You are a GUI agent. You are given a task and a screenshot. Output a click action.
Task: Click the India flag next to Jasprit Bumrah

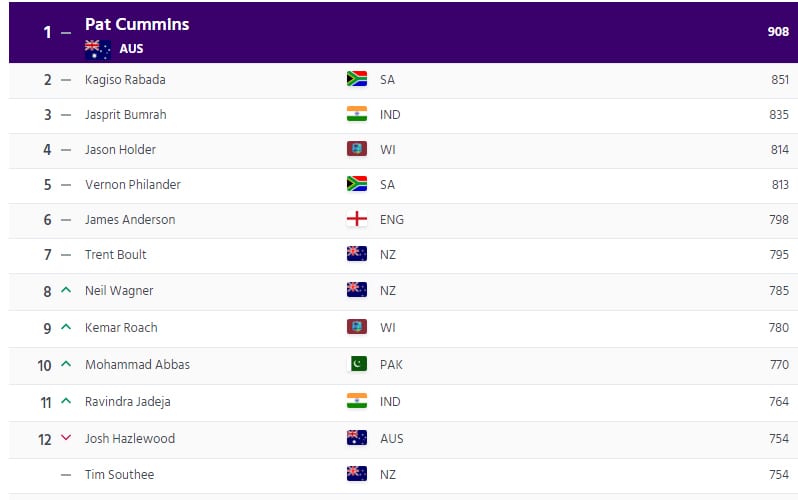(x=357, y=114)
